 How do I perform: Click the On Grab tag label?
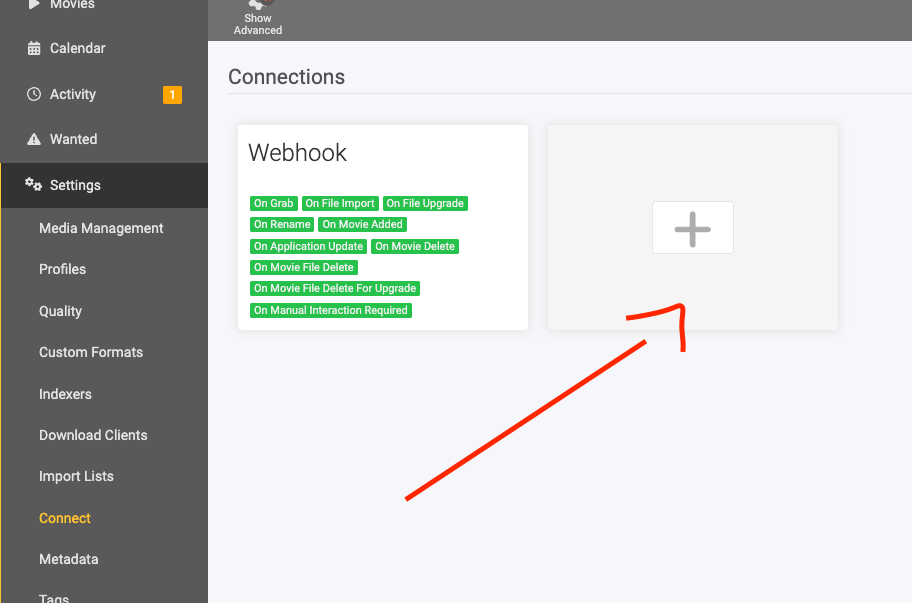coord(274,203)
